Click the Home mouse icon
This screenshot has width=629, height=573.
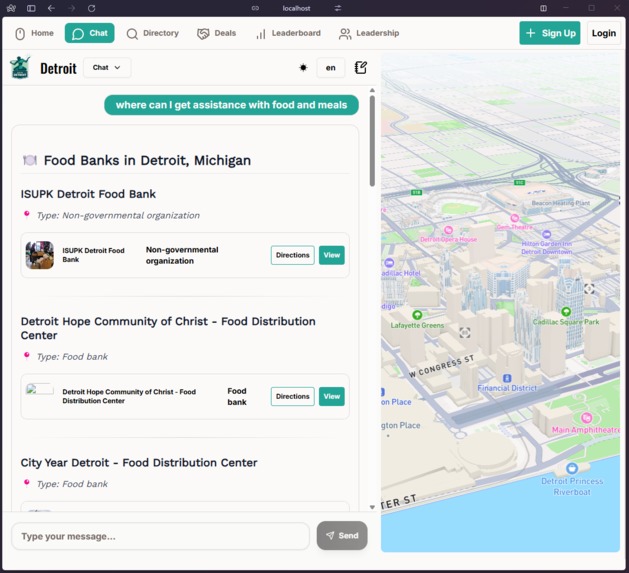pos(20,34)
